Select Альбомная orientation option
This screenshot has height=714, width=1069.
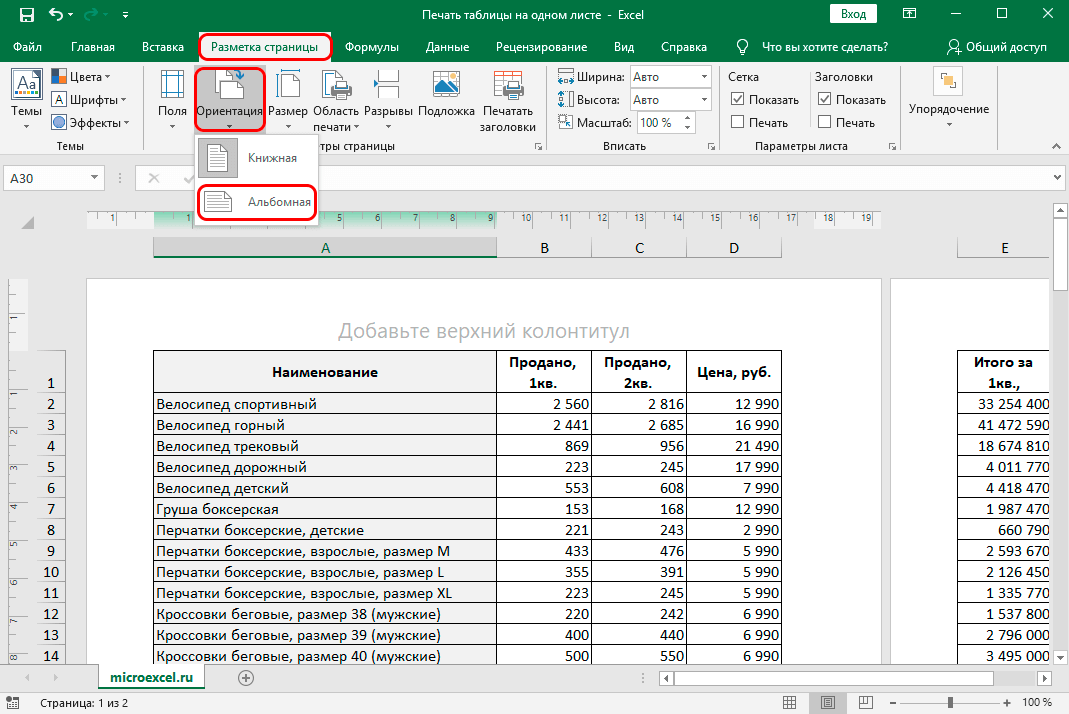257,202
